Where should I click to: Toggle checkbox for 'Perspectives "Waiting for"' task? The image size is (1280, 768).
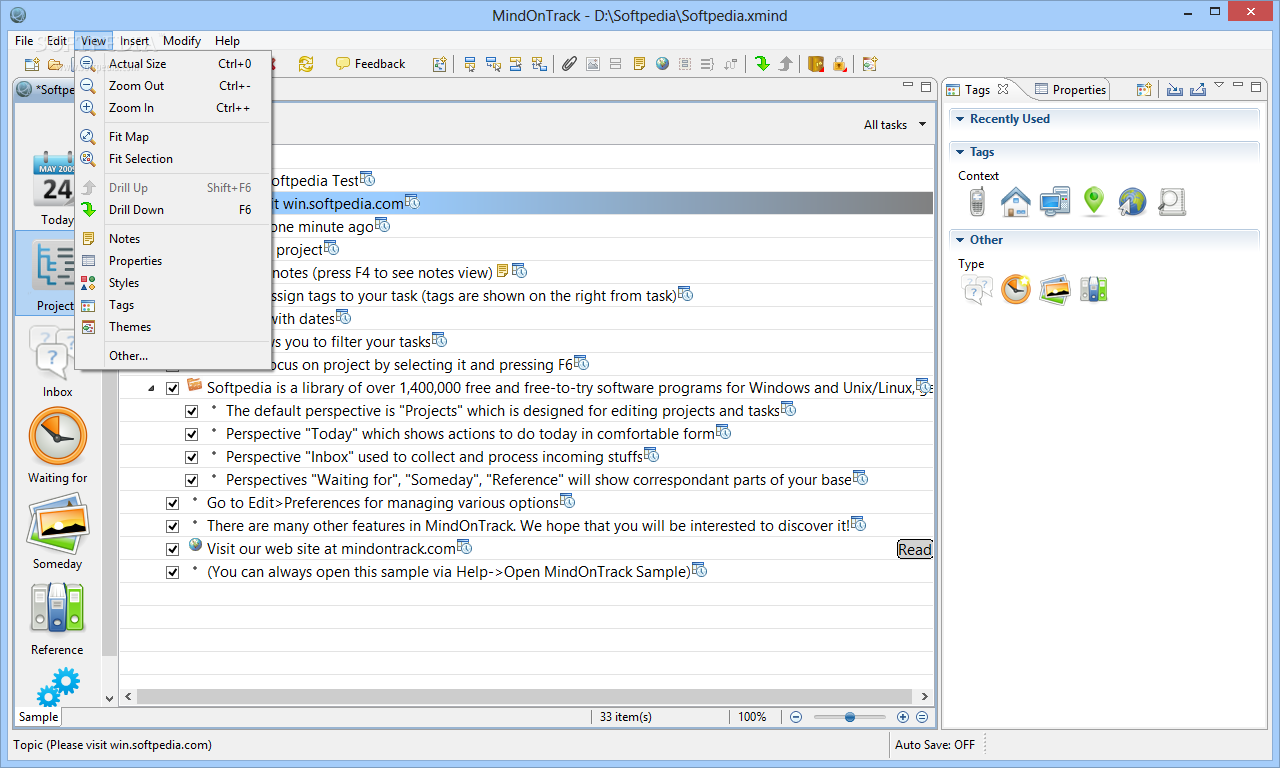(x=191, y=480)
